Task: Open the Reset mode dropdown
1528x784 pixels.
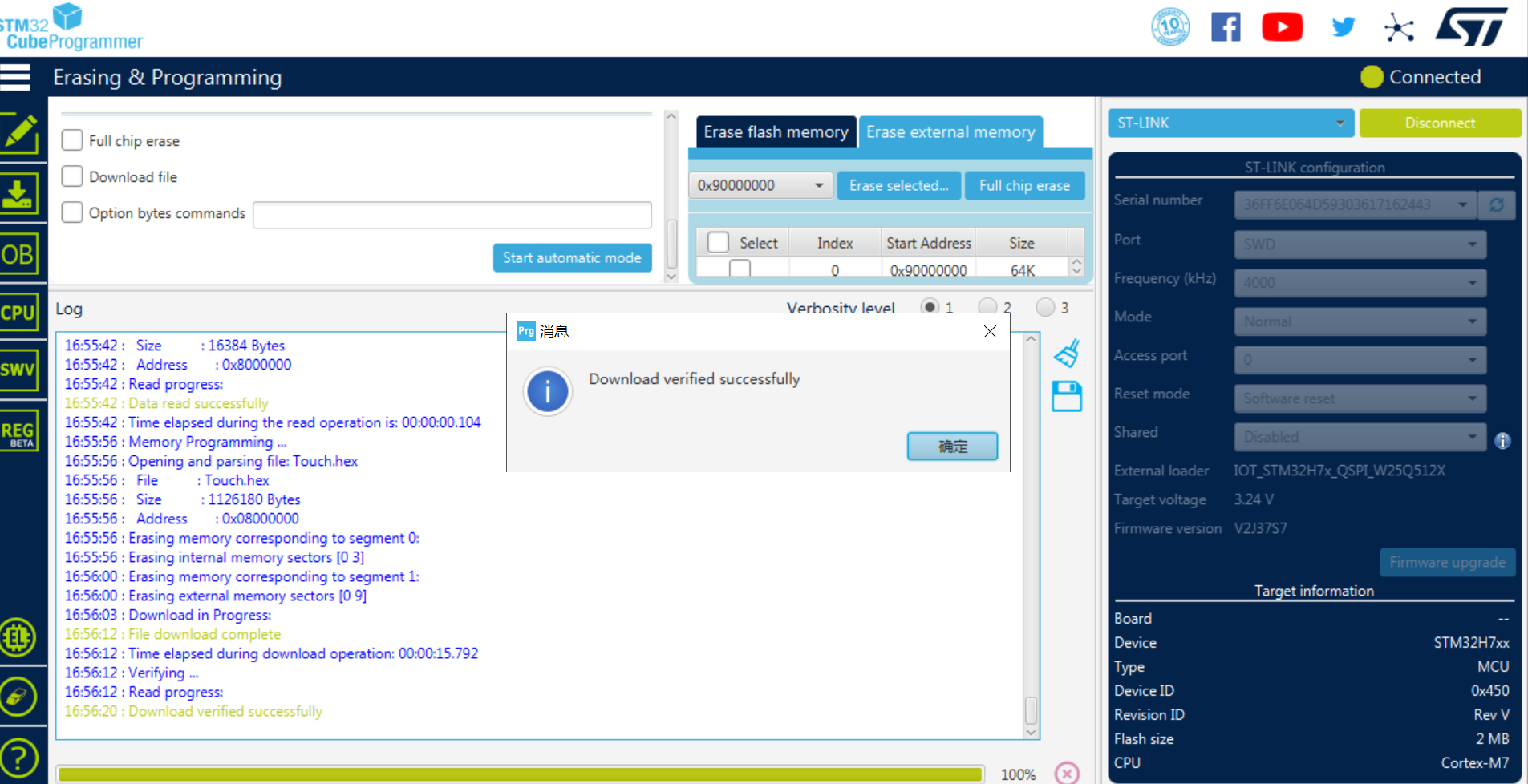Action: tap(1360, 398)
